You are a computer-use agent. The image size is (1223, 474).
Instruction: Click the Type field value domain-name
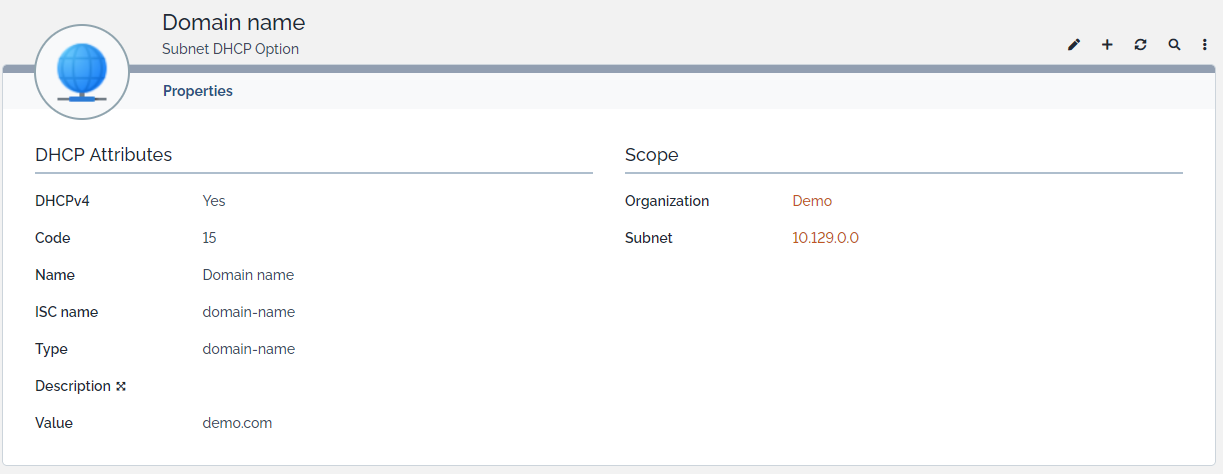point(248,349)
